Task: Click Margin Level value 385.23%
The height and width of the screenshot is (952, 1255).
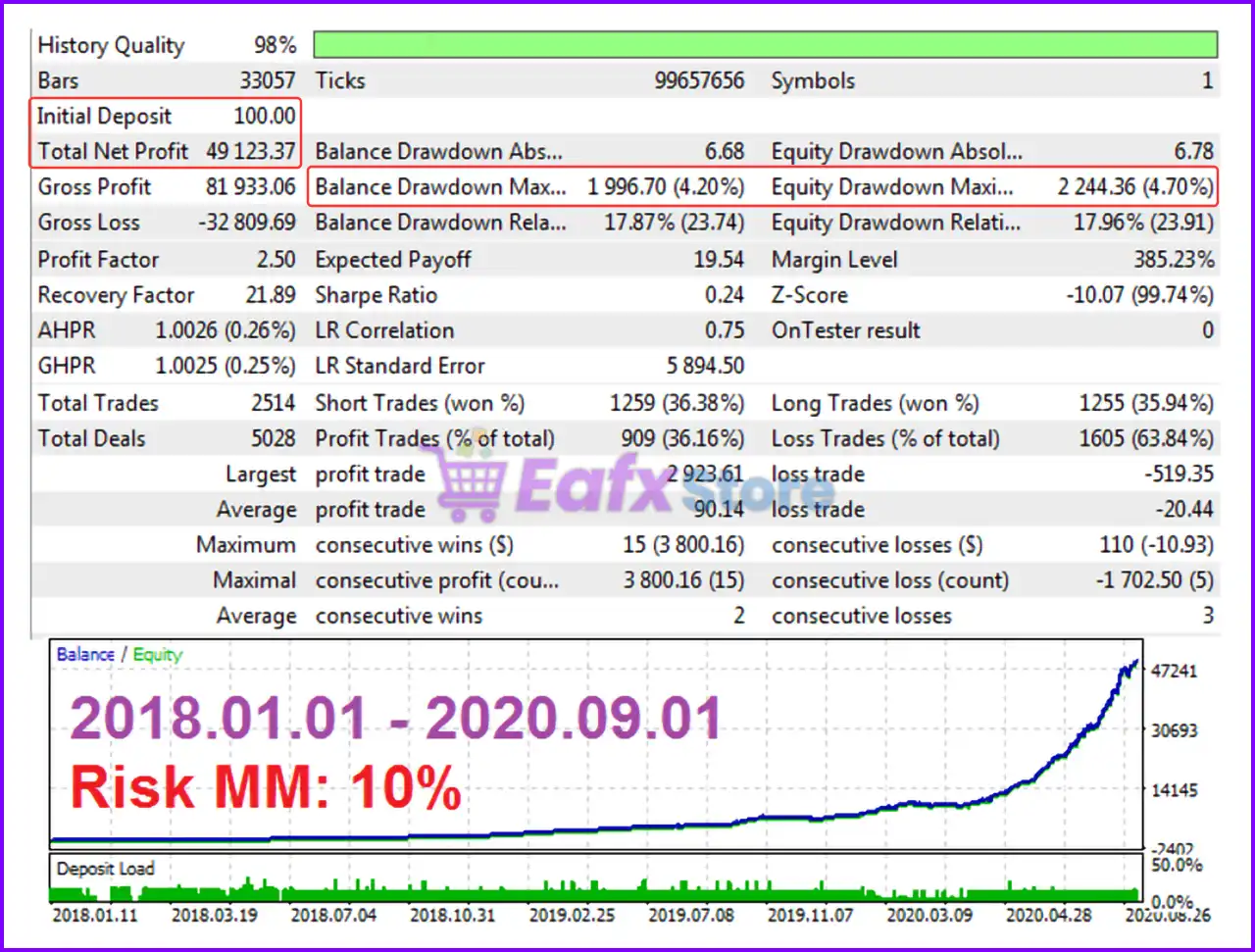Action: 1174,259
